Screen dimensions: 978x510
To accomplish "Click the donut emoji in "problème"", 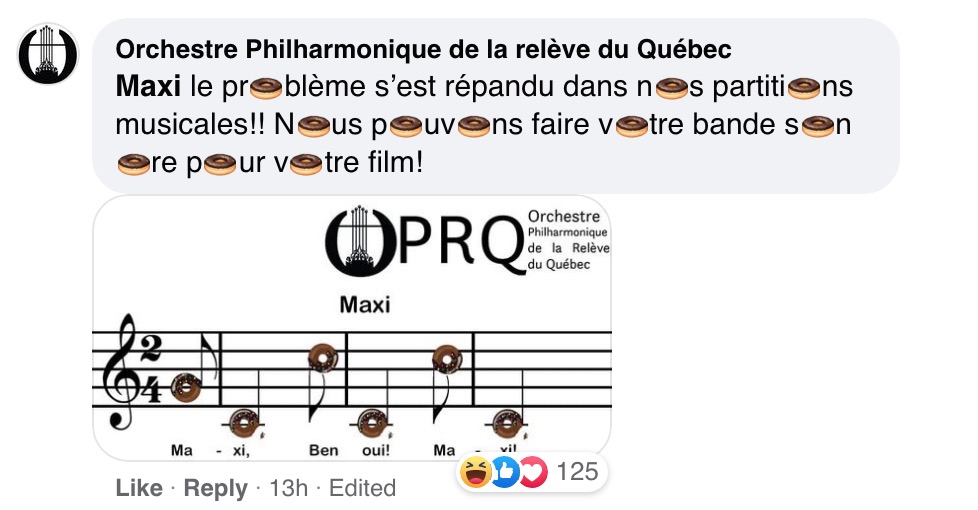I will [266, 88].
